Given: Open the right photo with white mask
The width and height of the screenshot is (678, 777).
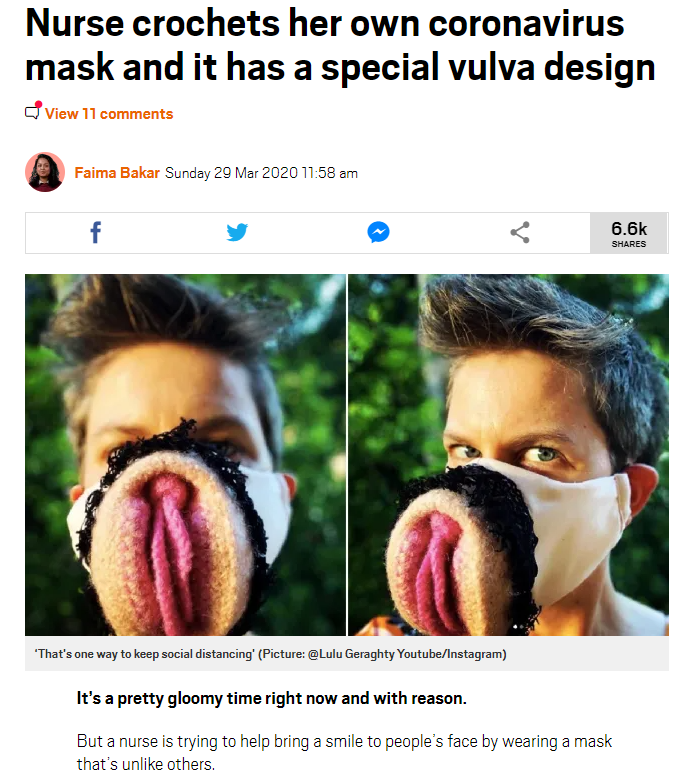Looking at the screenshot, I should click(508, 455).
